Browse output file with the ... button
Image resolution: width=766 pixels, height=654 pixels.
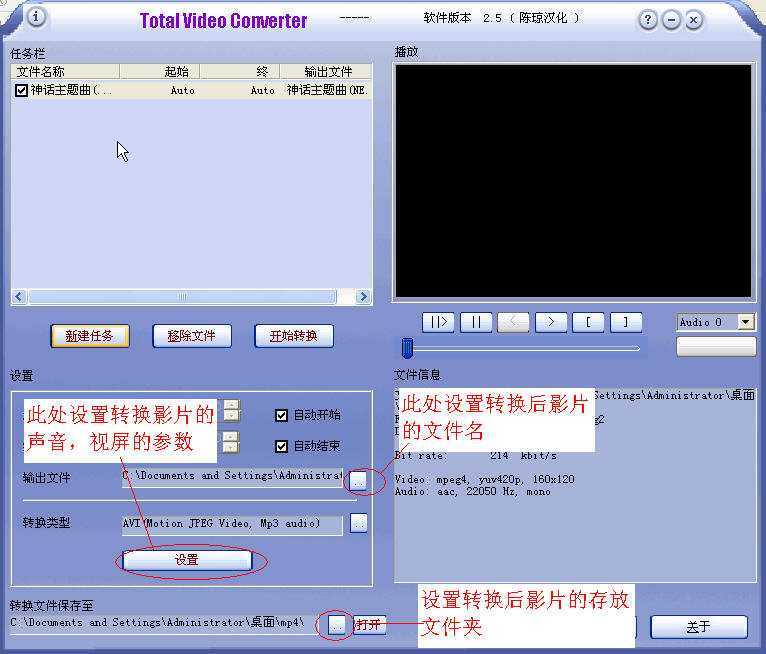coord(359,481)
